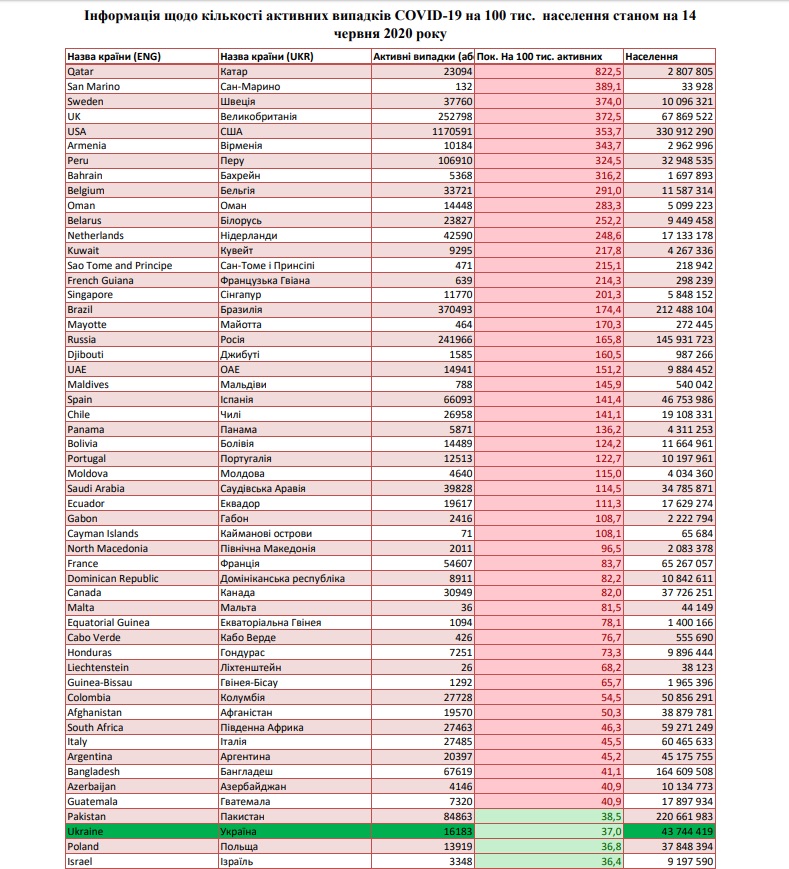Image resolution: width=789 pixels, height=869 pixels.
Task: Click the highlighted Ukraine row name
Action: [142, 831]
